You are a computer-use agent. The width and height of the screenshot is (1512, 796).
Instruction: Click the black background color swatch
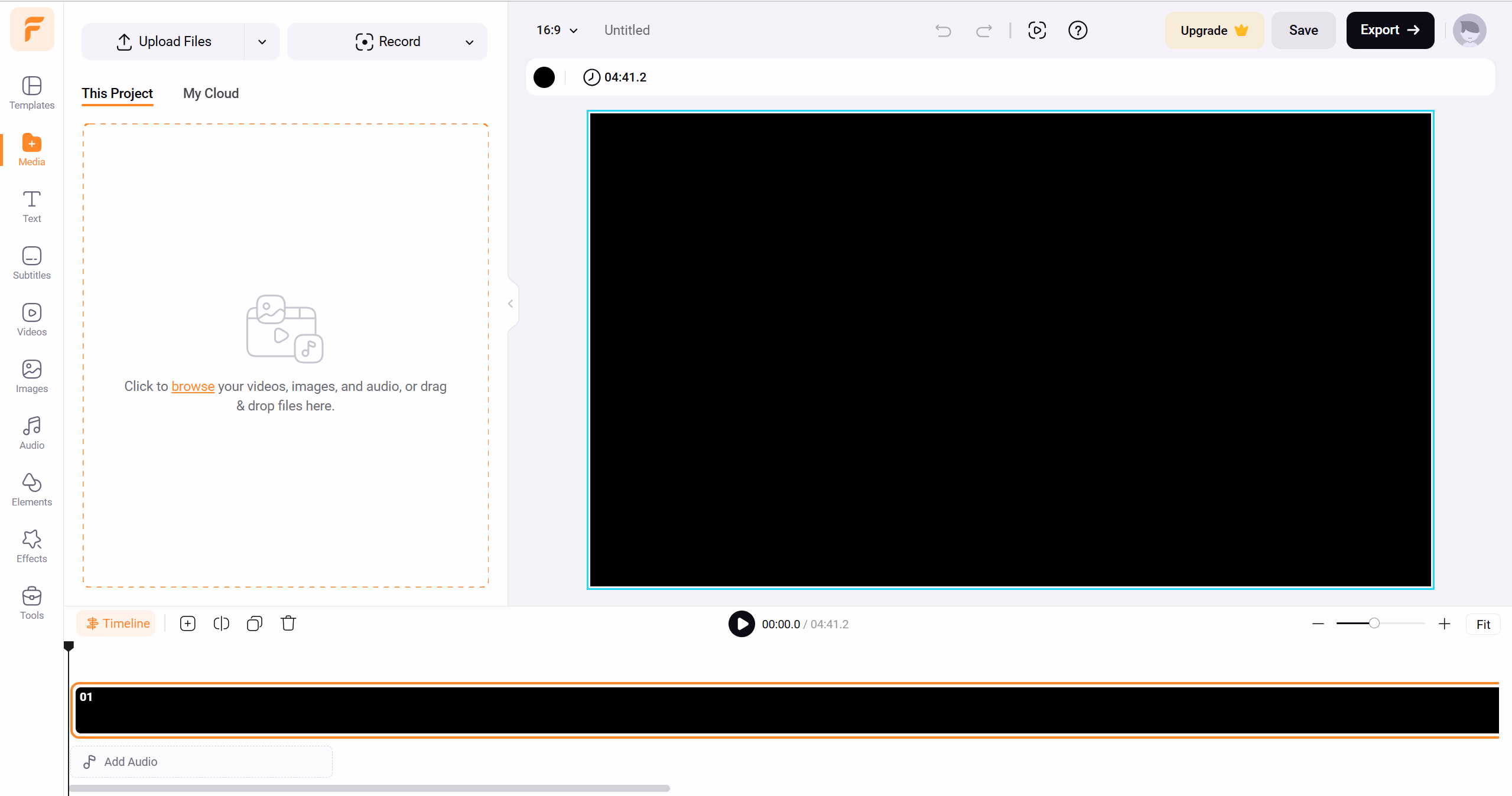[x=544, y=77]
